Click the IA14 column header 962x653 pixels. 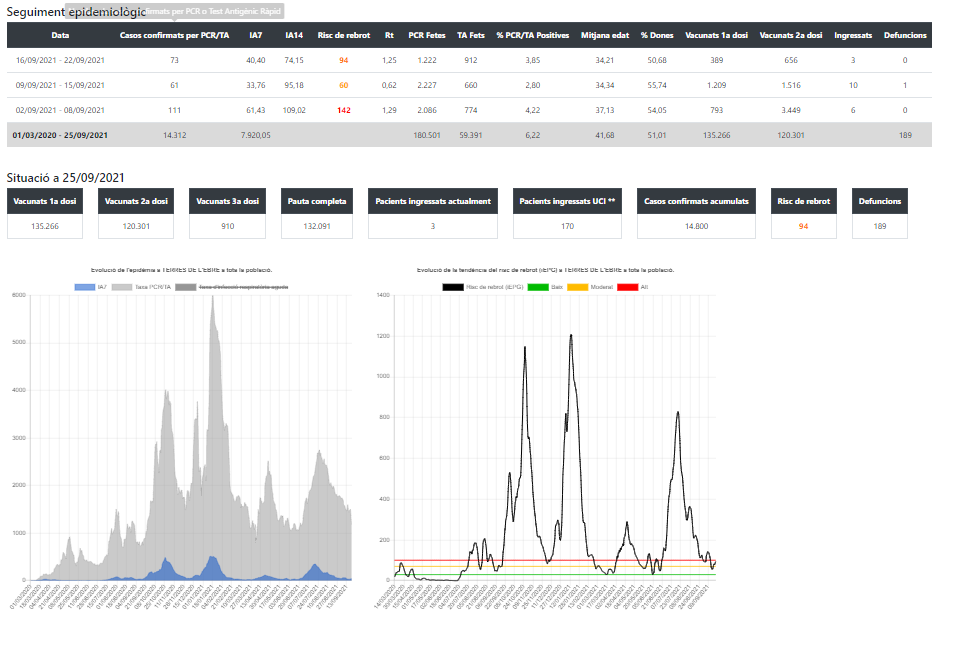[x=294, y=36]
